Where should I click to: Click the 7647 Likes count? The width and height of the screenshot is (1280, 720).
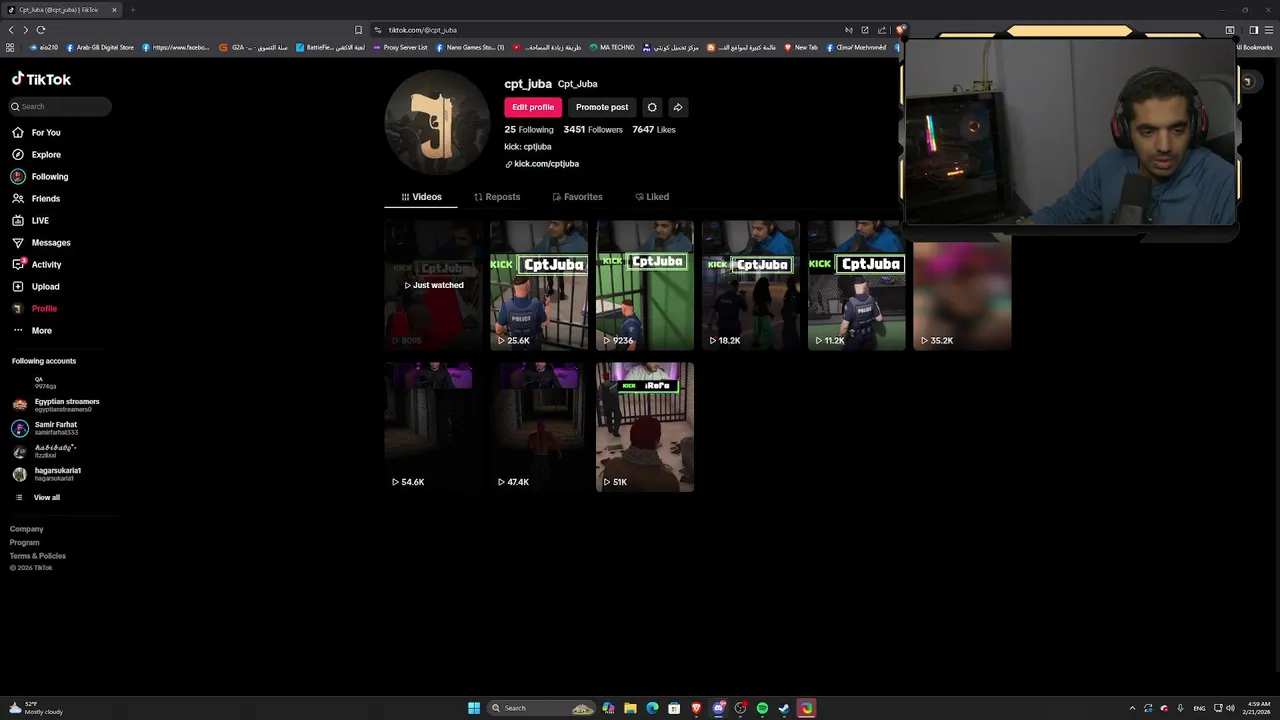(x=654, y=130)
